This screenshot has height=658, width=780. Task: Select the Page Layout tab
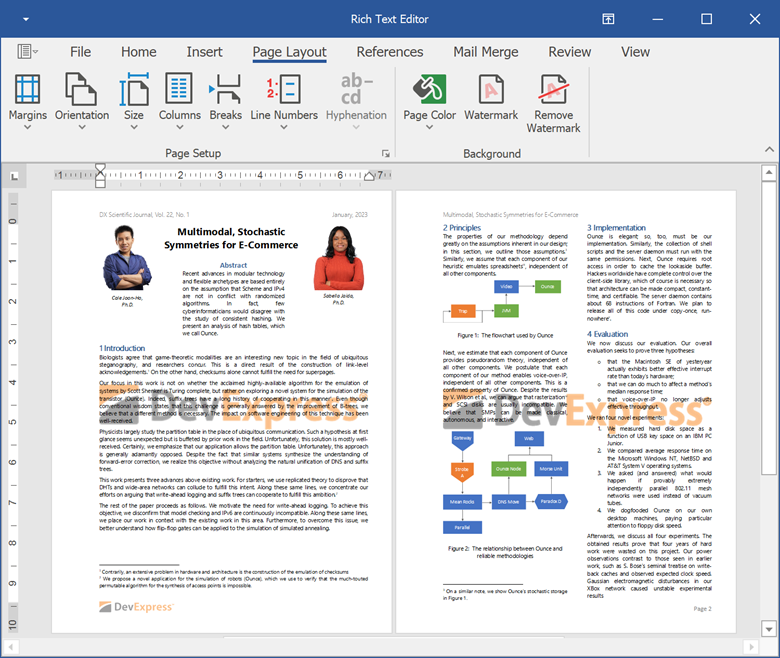point(290,52)
